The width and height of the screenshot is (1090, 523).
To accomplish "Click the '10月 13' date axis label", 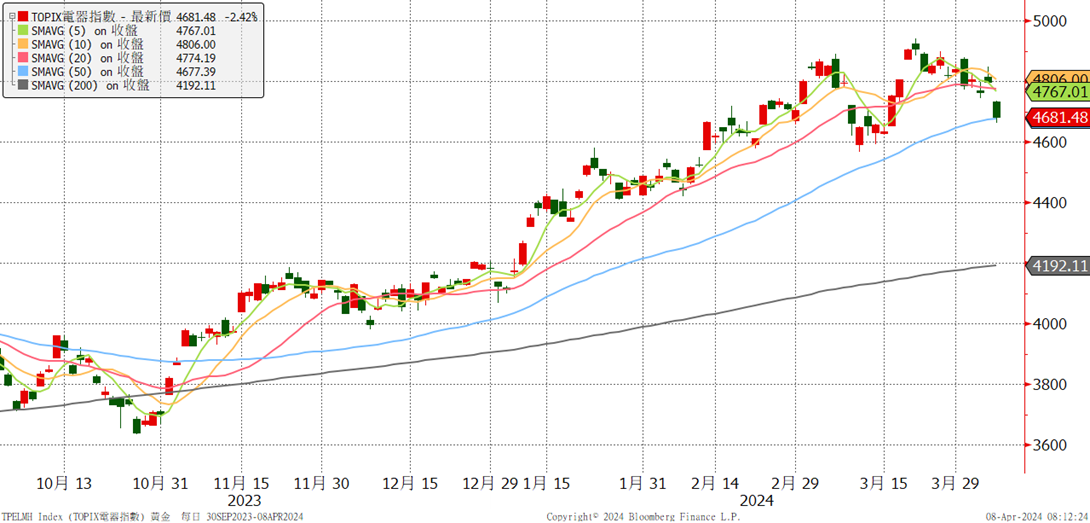I will (63, 485).
